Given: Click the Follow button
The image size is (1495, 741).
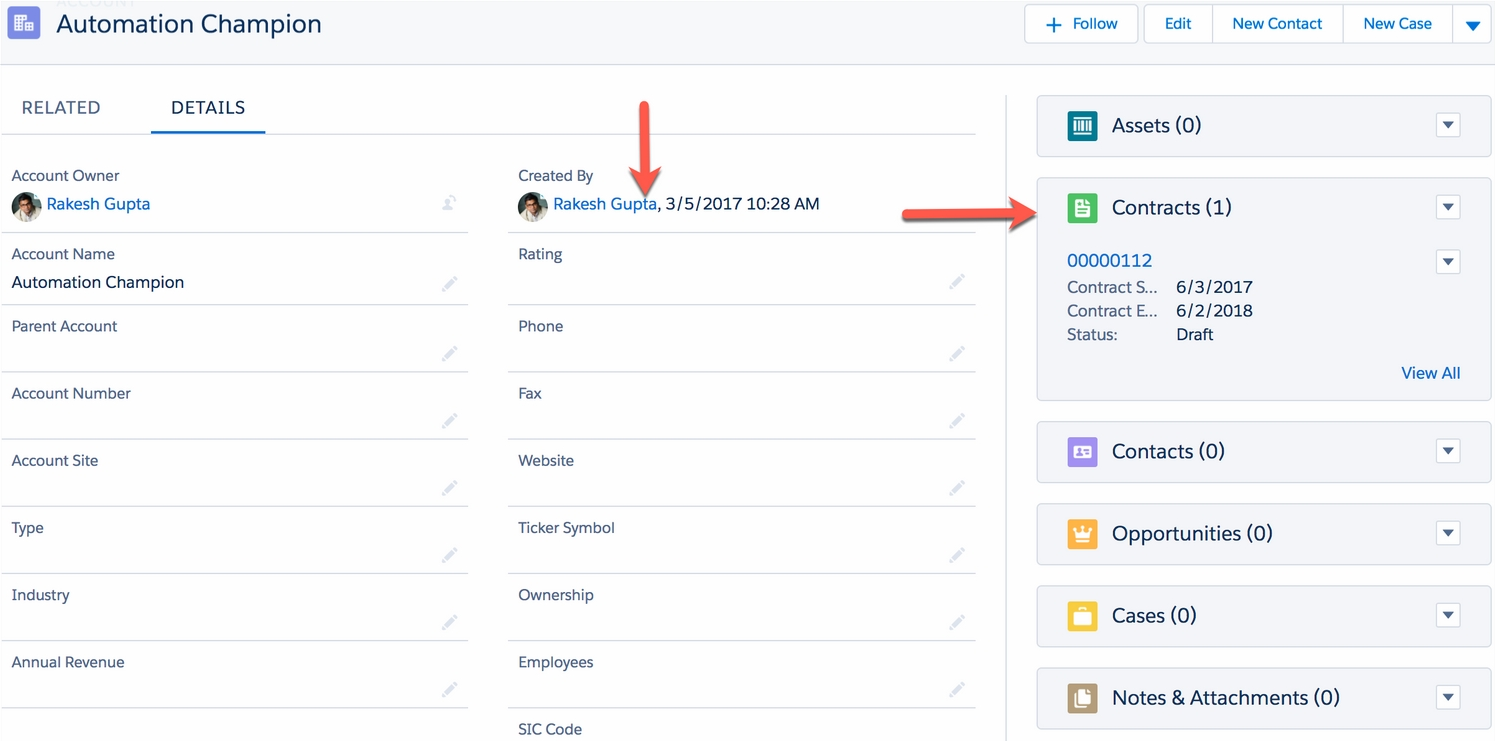Looking at the screenshot, I should coord(1081,24).
